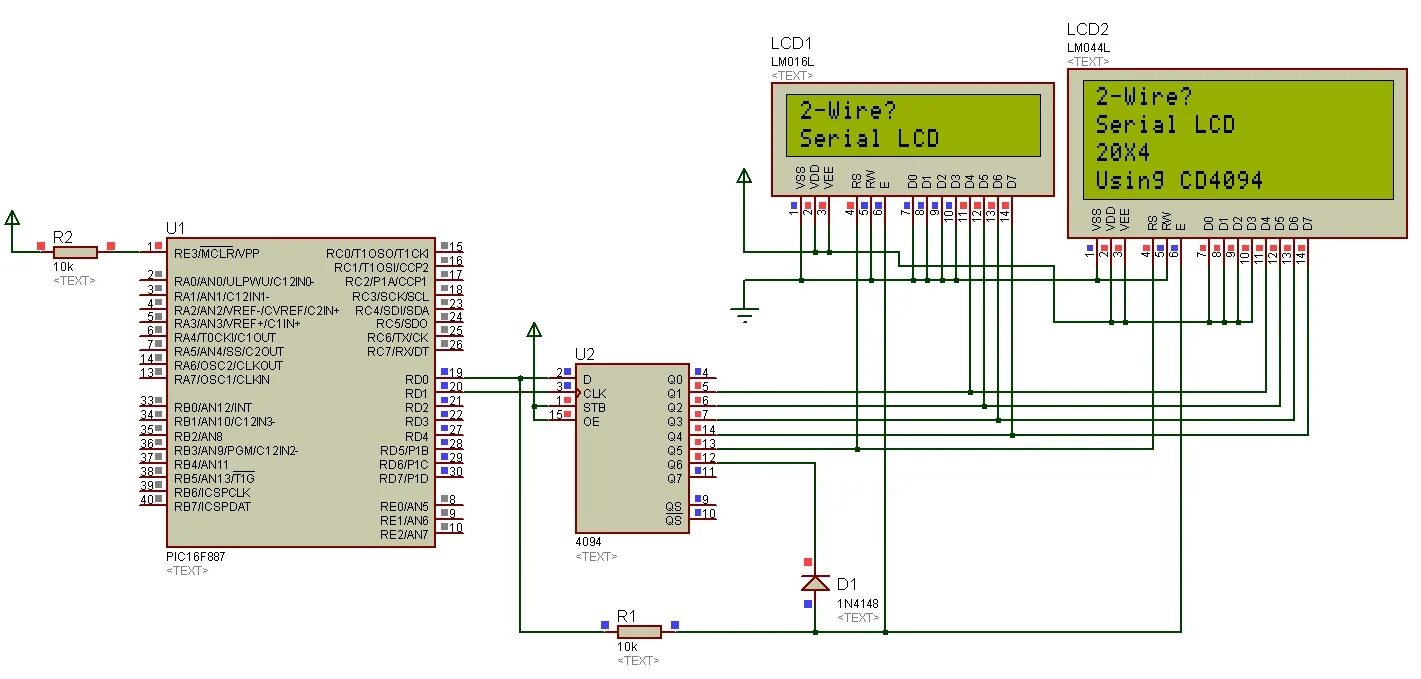Click the <TEXT> placeholder under 1N4148
Viewport: 1421px width, 679px height.
859,618
